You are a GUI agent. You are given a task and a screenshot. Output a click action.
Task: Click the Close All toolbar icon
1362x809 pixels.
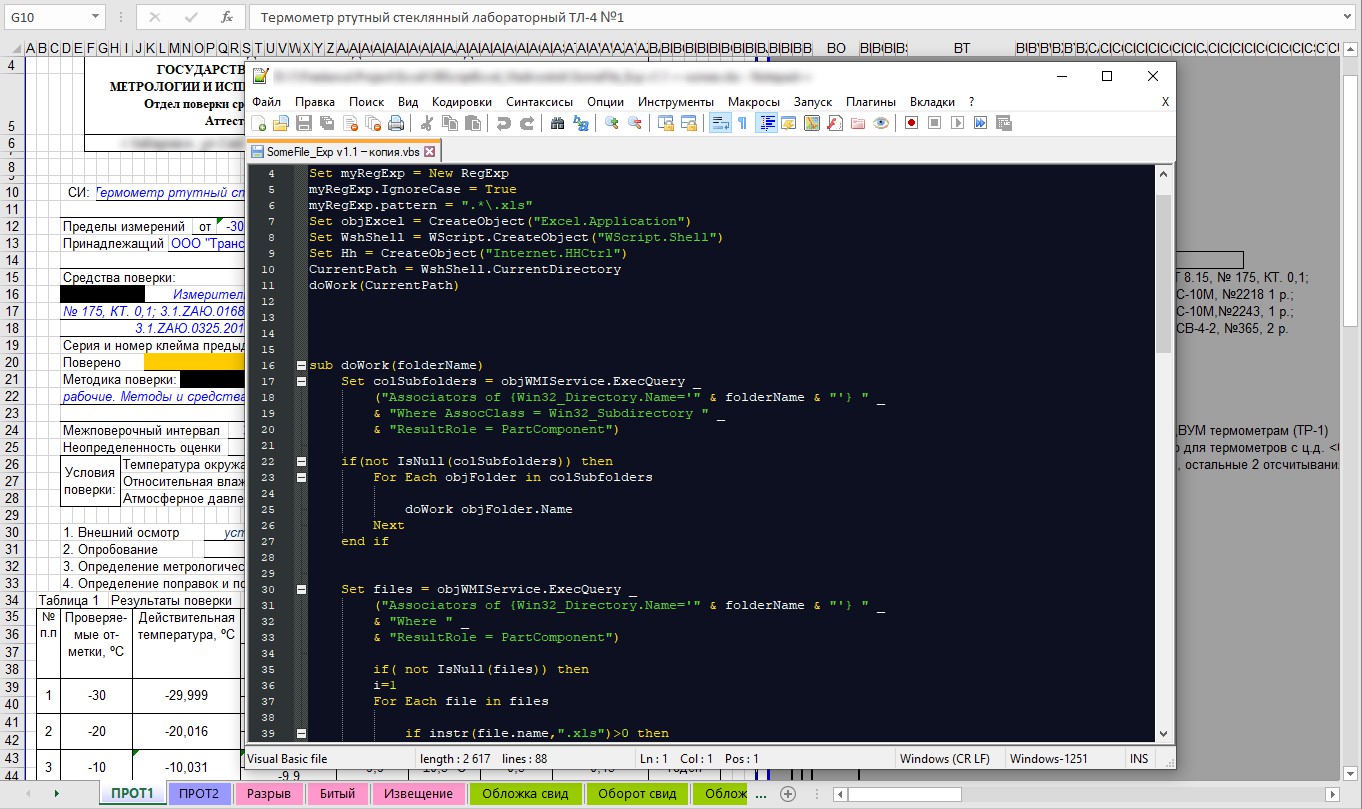(373, 123)
